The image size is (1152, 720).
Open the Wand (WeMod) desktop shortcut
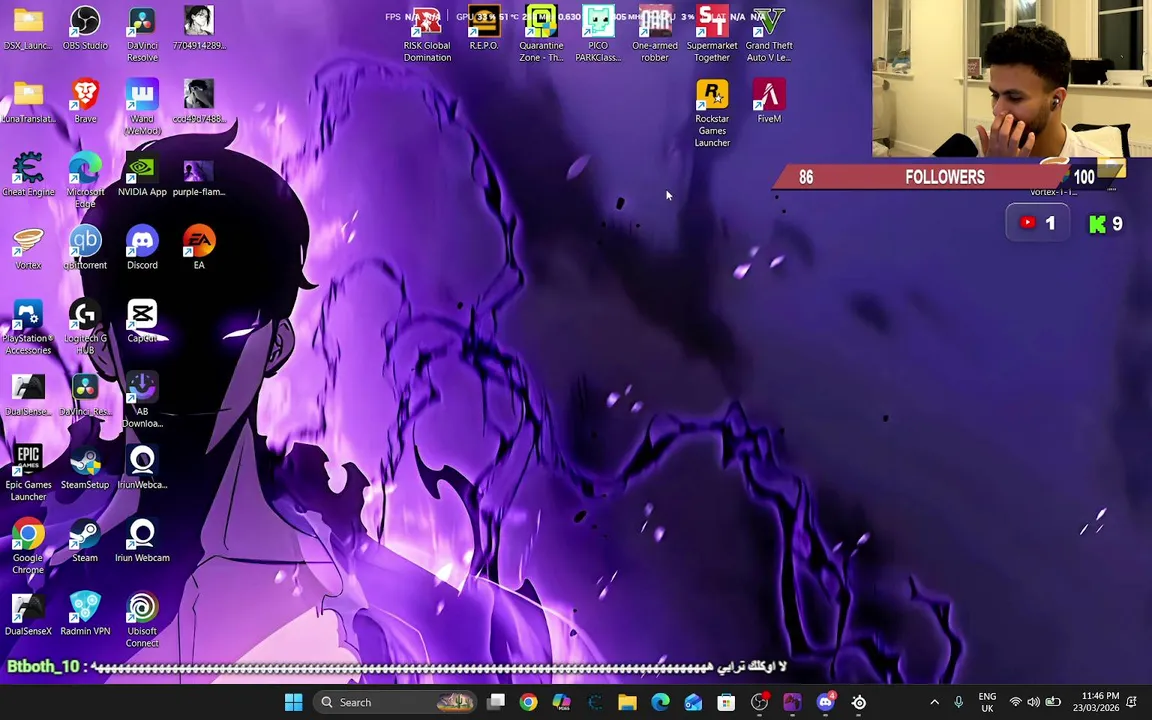(x=143, y=107)
